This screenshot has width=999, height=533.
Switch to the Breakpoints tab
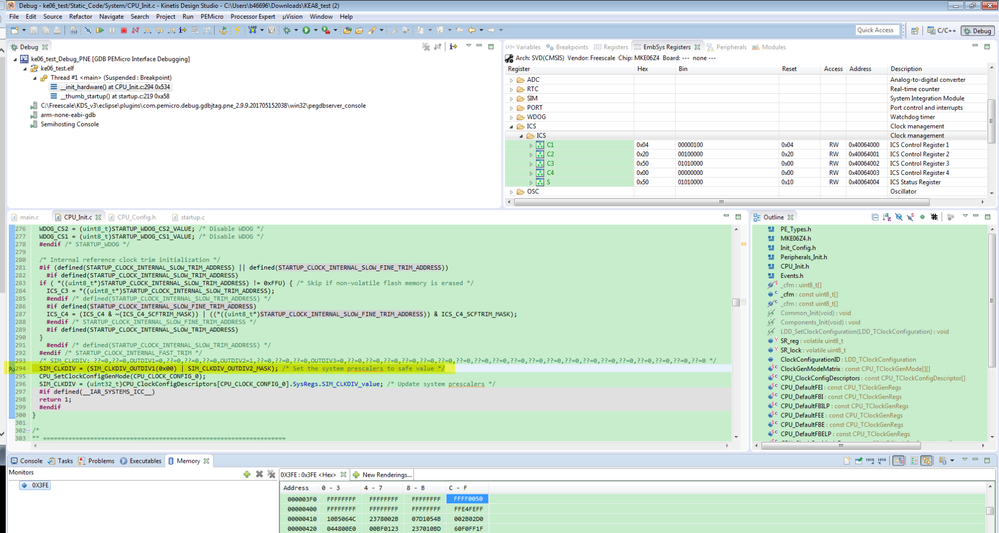click(571, 47)
